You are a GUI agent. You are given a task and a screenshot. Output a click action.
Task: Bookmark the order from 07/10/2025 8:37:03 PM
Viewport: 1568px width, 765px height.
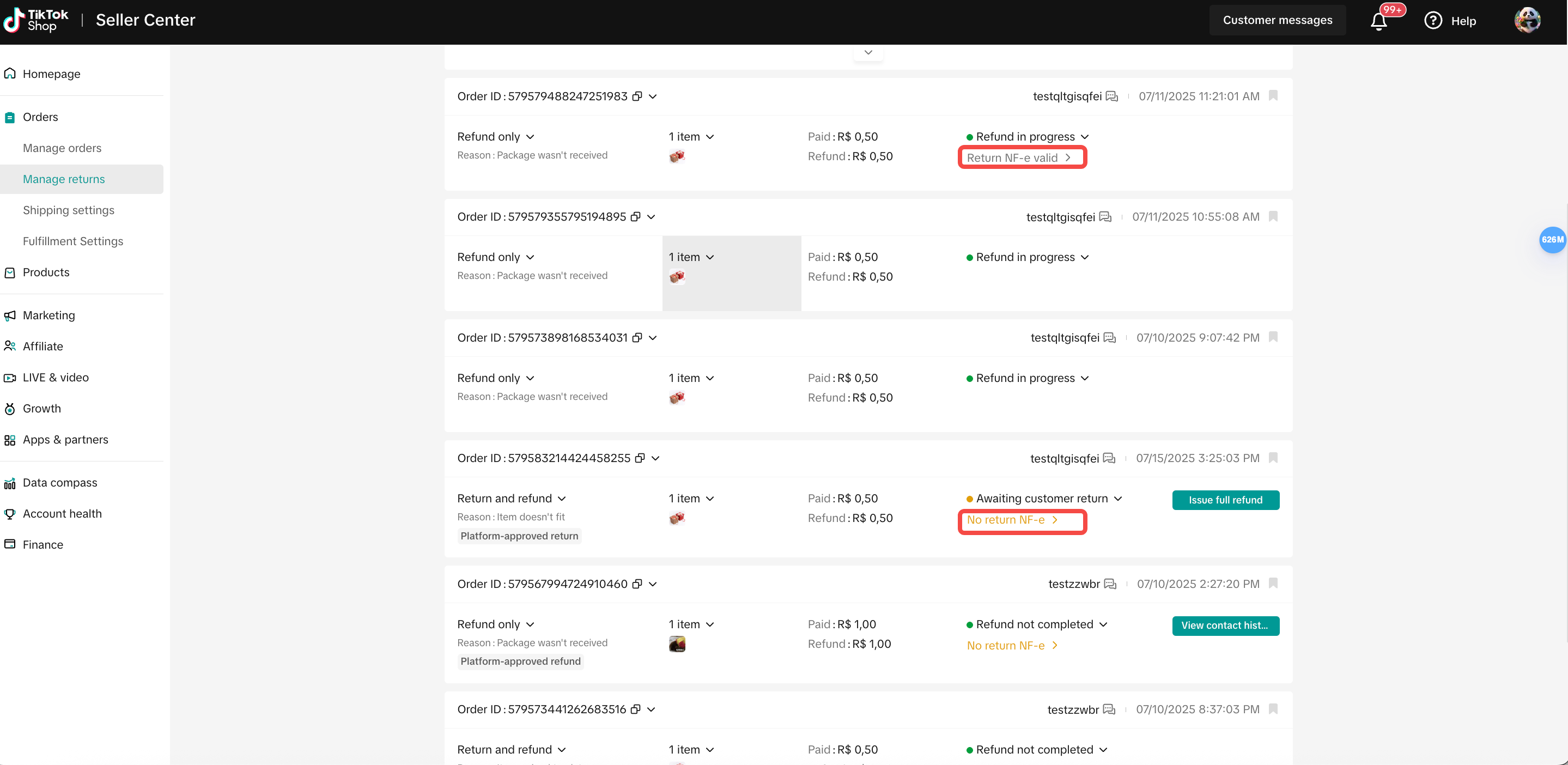1273,709
